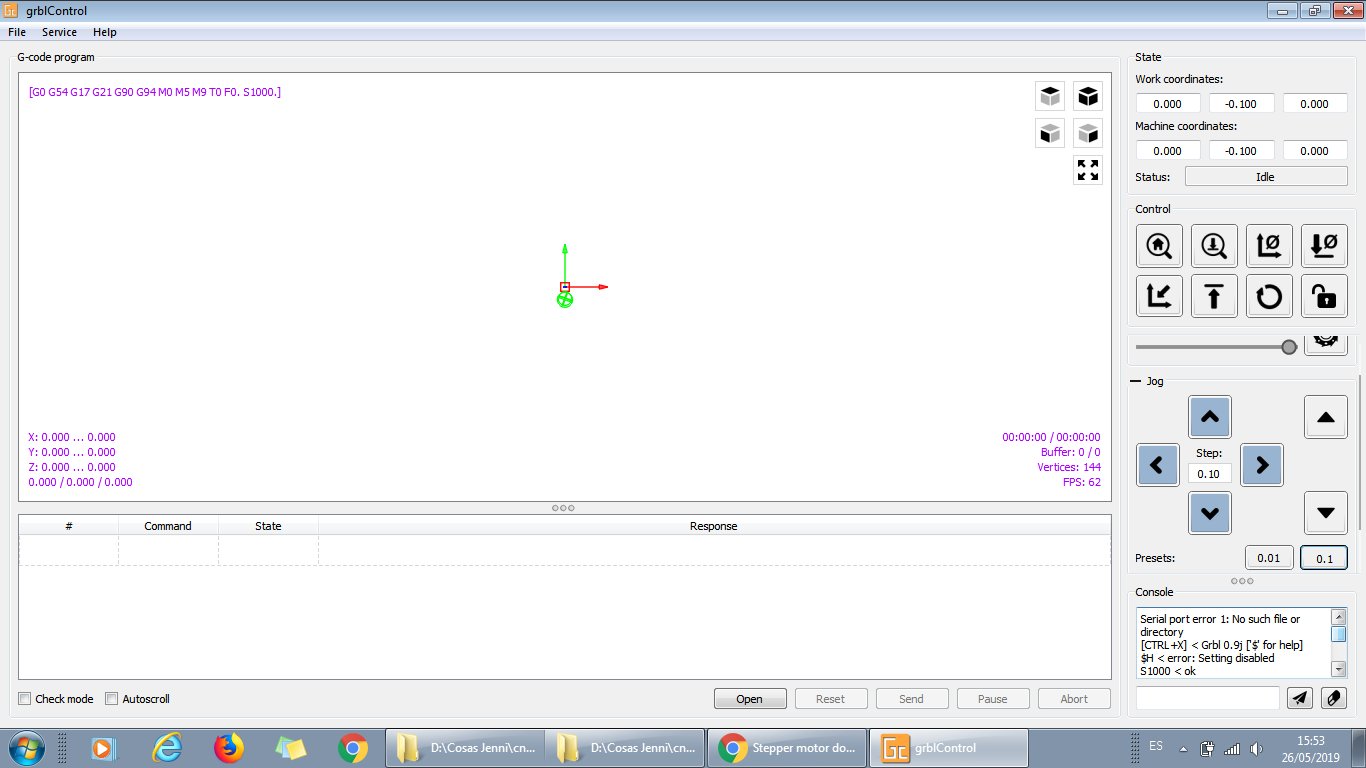Switch to the Stepper motor Chrome window
The width and height of the screenshot is (1366, 768).
786,748
